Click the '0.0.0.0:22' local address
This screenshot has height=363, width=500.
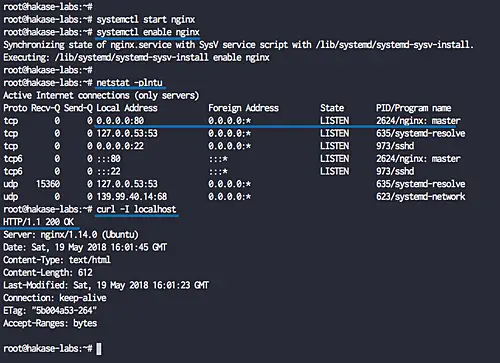(120, 146)
